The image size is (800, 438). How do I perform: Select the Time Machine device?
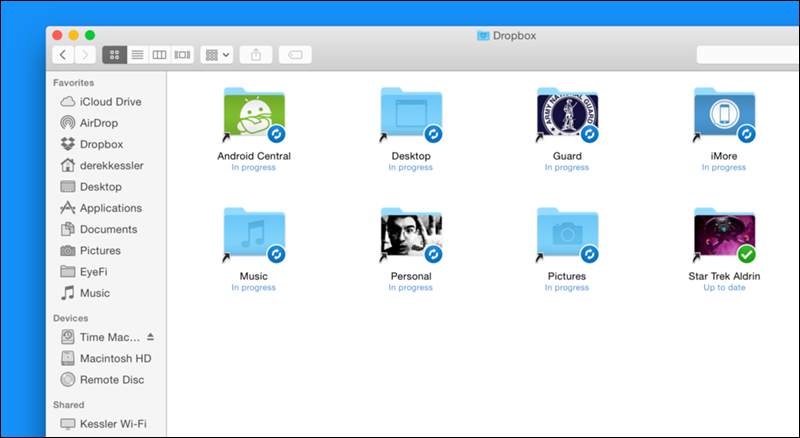[x=100, y=337]
